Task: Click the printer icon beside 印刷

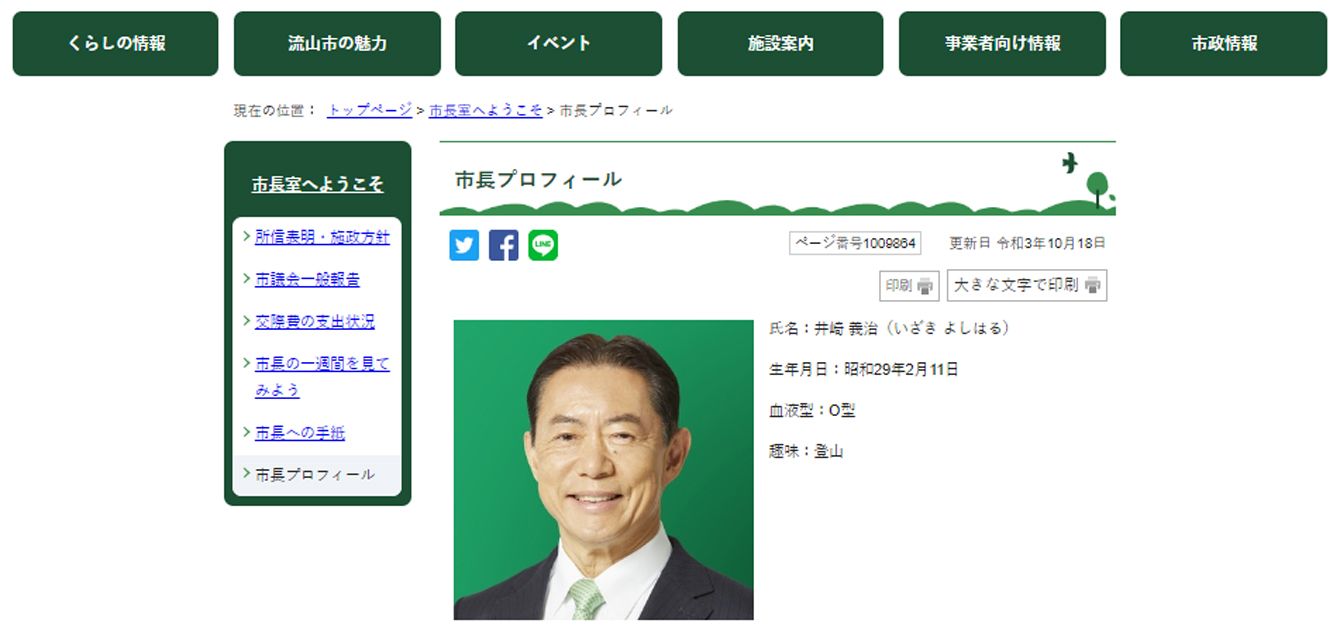Action: pyautogui.click(x=925, y=286)
